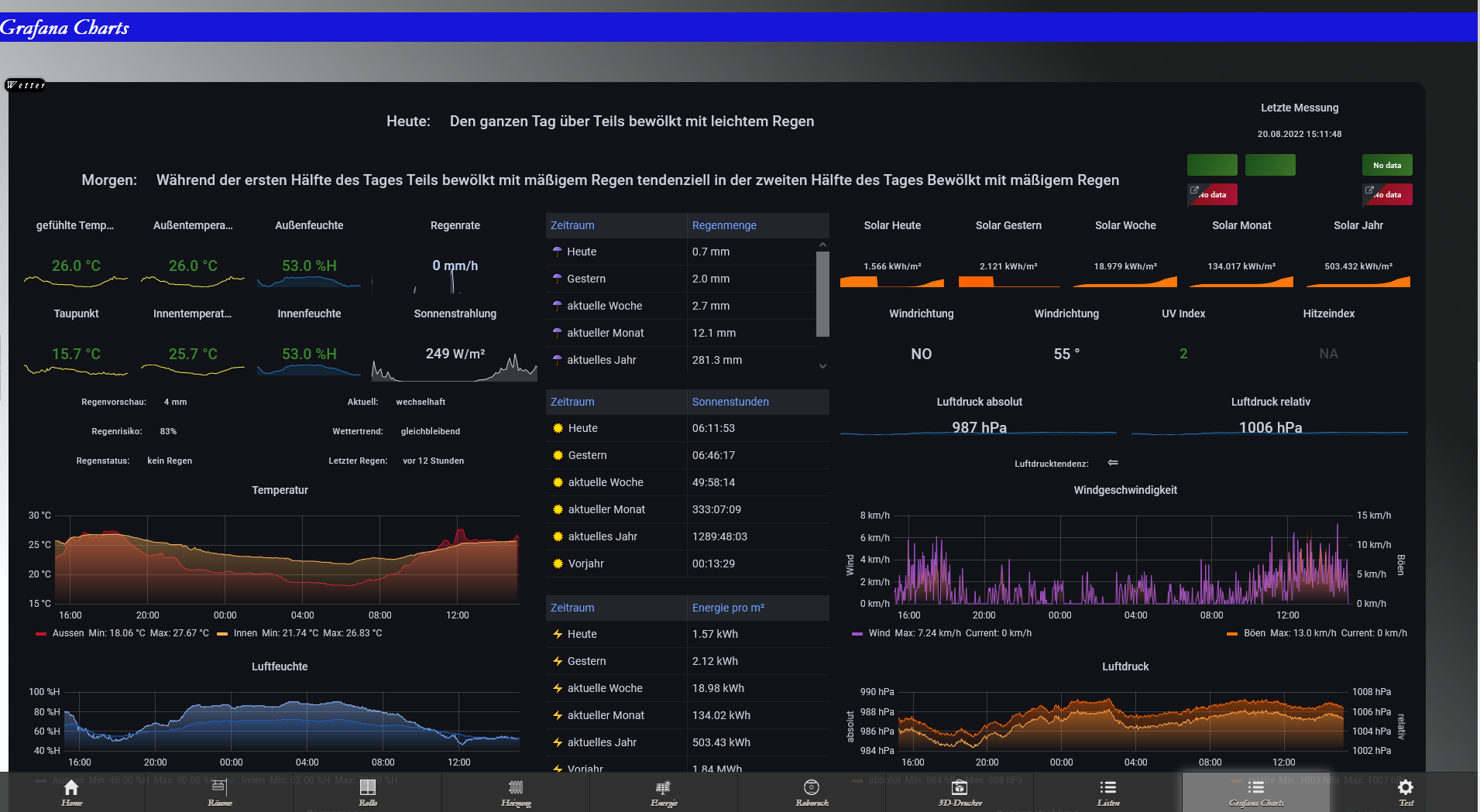Click the Zeitraum header of the energy table
The image size is (1480, 812).
pos(572,608)
